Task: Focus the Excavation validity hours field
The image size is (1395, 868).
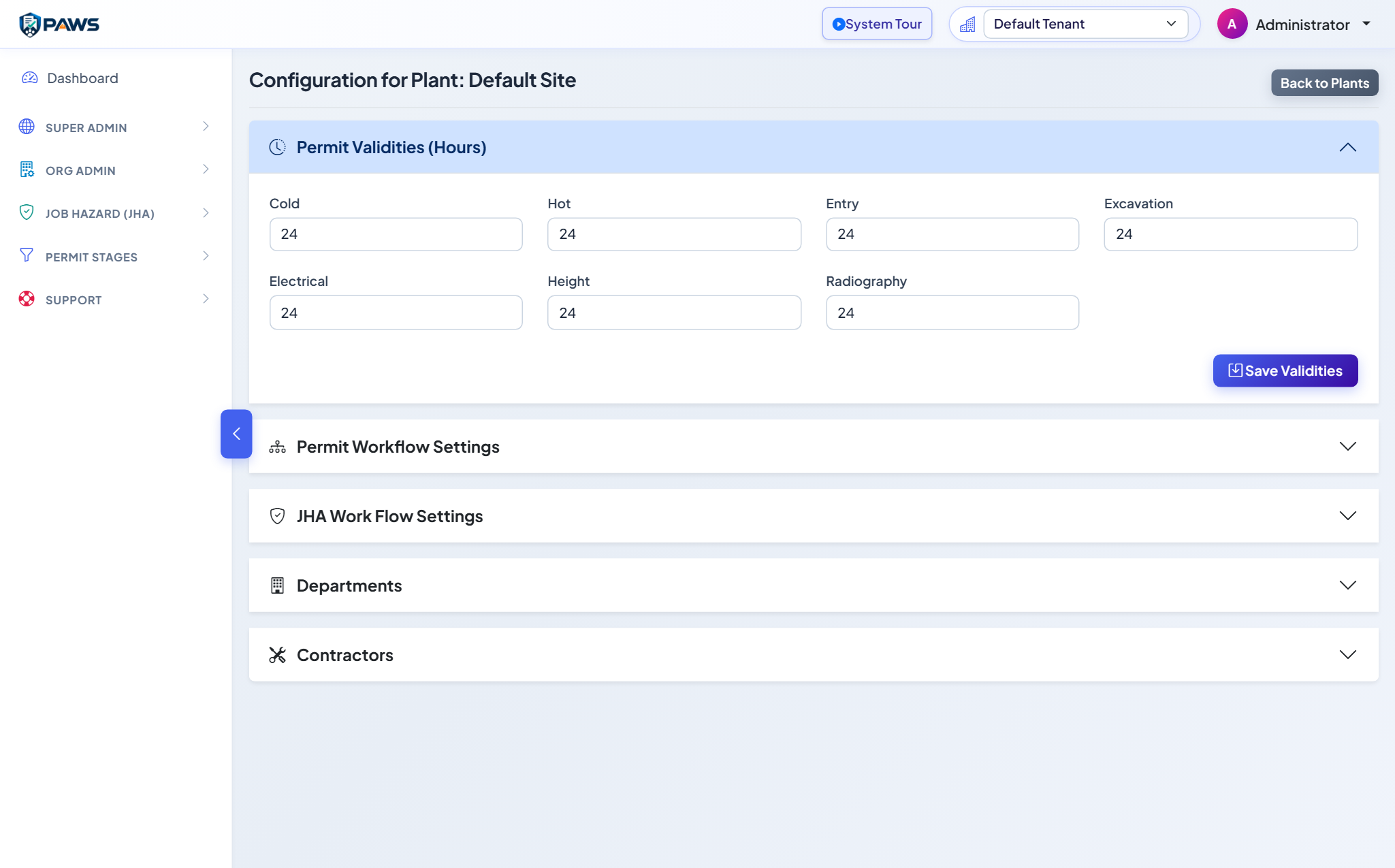Action: point(1230,234)
